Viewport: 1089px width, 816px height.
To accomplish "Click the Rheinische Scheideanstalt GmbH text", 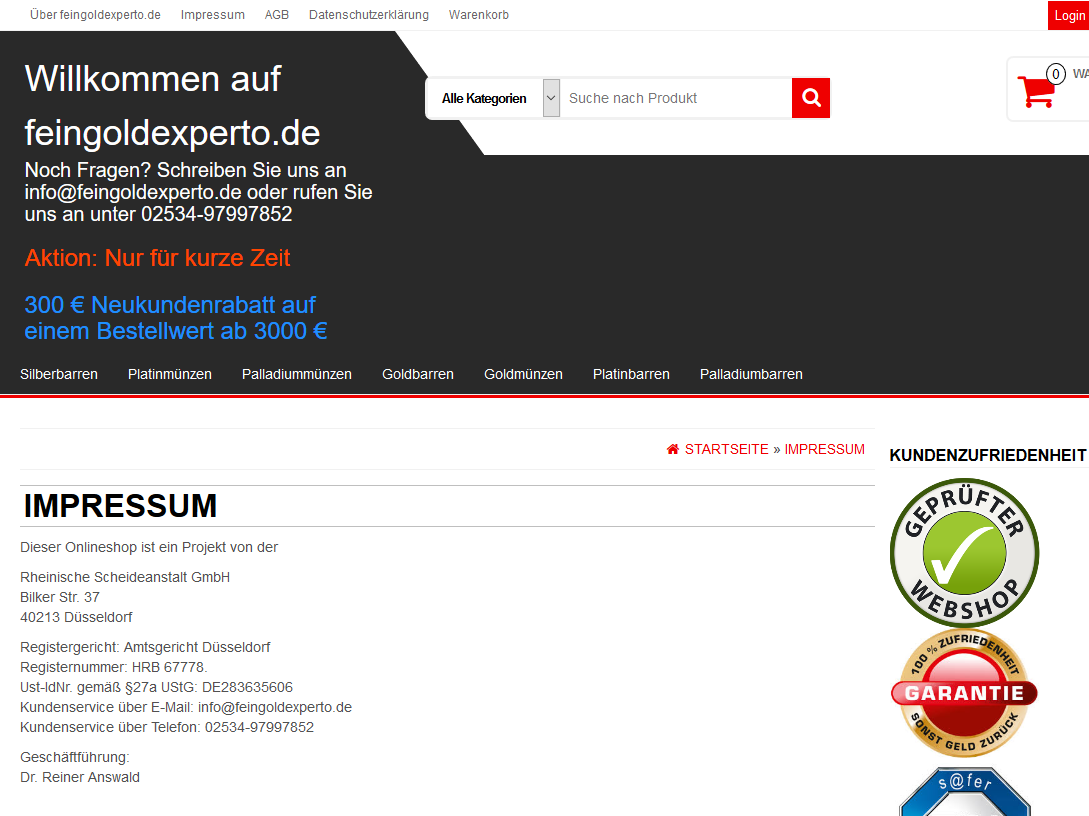I will (125, 577).
